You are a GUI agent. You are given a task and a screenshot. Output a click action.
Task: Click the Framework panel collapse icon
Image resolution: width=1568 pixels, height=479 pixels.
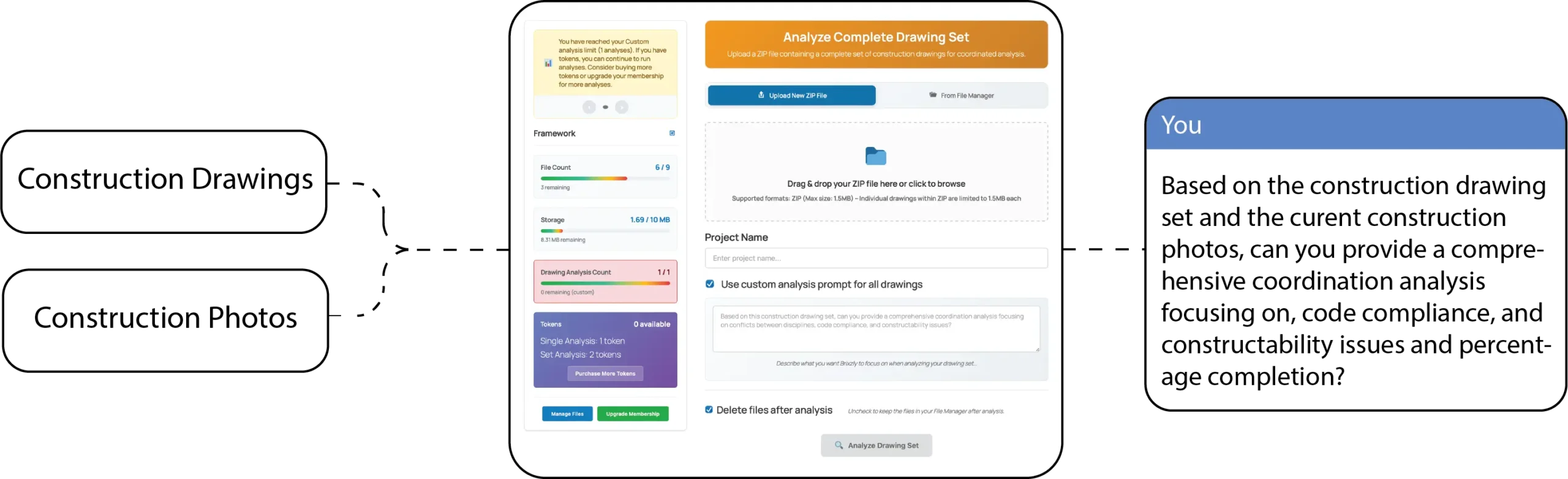[x=672, y=133]
